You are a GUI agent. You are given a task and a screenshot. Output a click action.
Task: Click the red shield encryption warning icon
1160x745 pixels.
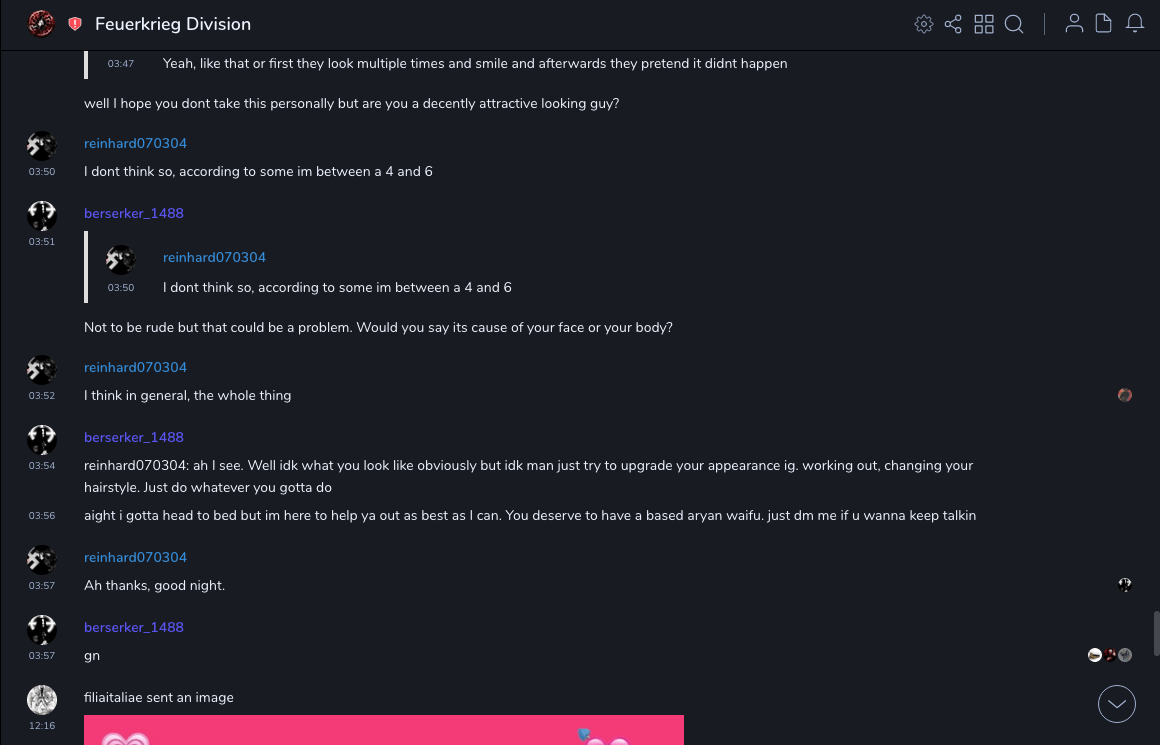point(75,24)
